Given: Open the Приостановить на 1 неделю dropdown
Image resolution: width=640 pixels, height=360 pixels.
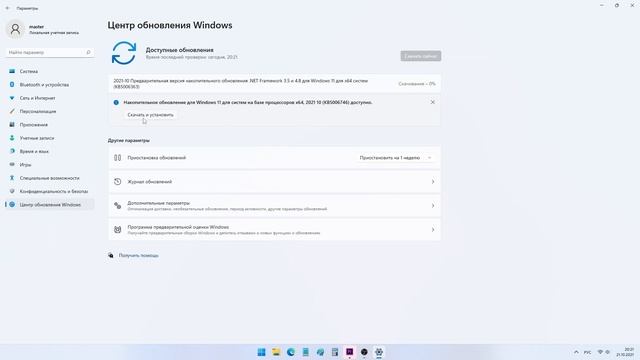Looking at the screenshot, I should [x=395, y=158].
